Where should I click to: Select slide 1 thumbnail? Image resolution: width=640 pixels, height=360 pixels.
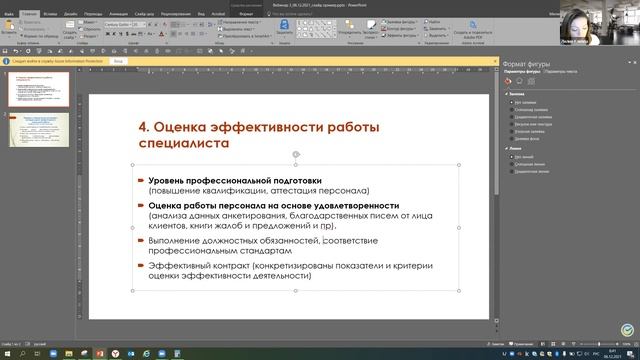(x=39, y=89)
